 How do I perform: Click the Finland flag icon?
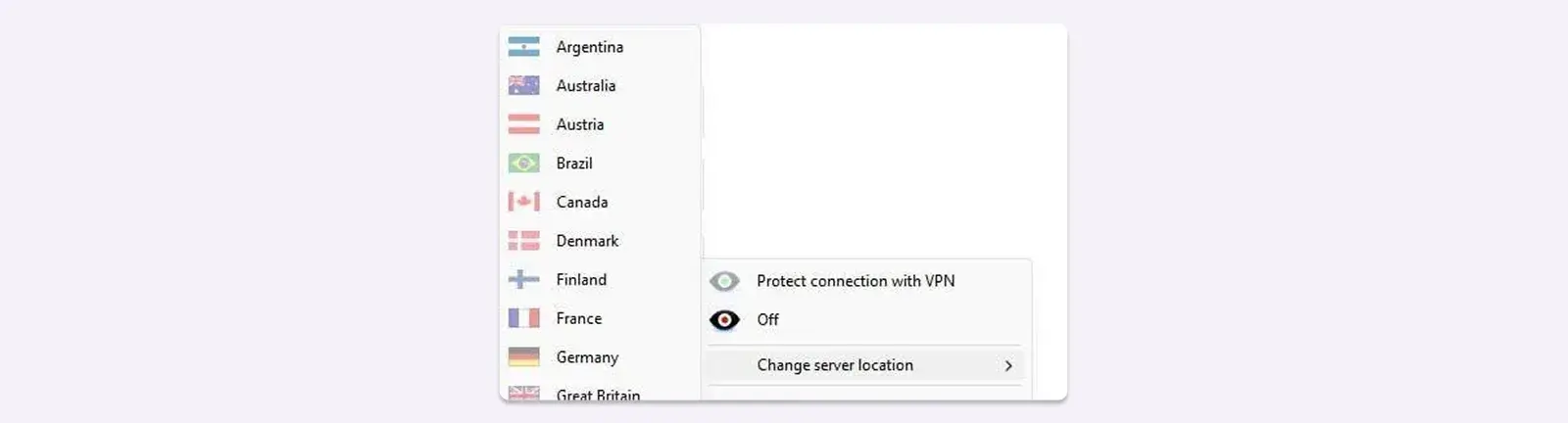pyautogui.click(x=523, y=279)
